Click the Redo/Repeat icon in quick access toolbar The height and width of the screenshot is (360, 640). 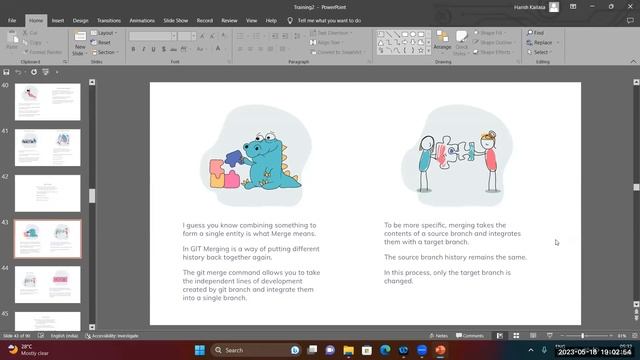pos(33,72)
